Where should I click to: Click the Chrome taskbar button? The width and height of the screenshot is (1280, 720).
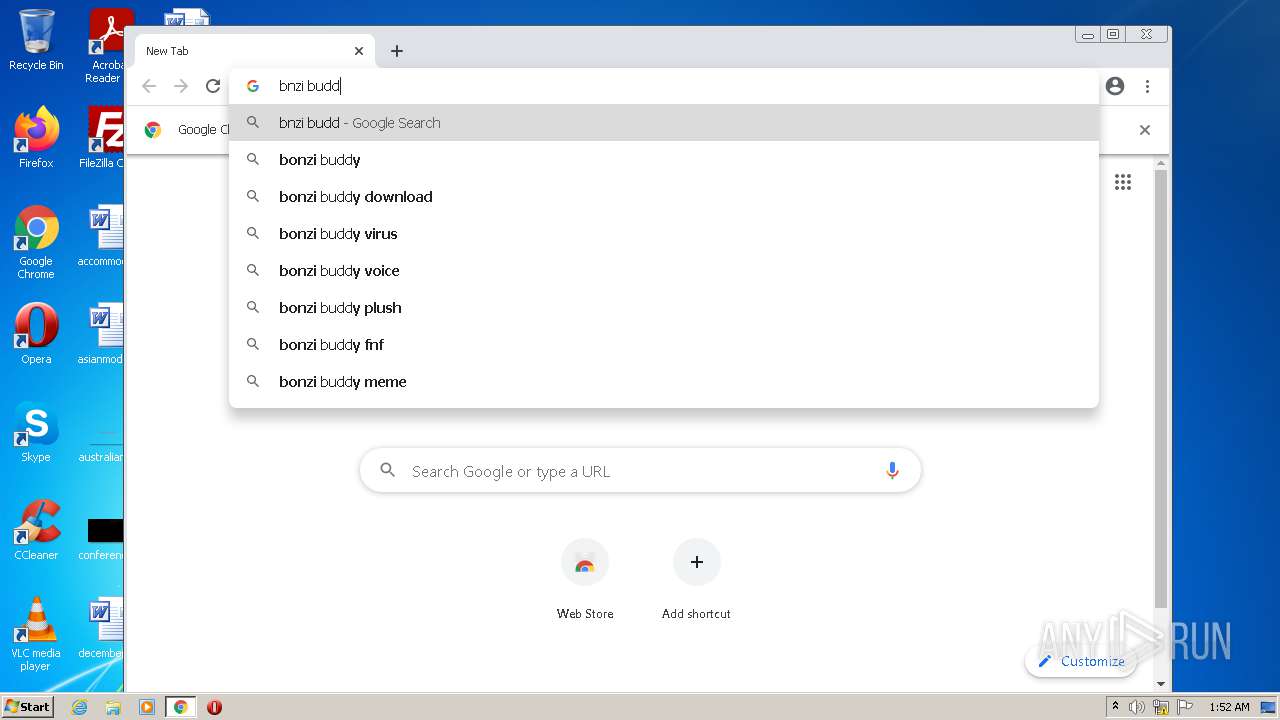tap(180, 707)
